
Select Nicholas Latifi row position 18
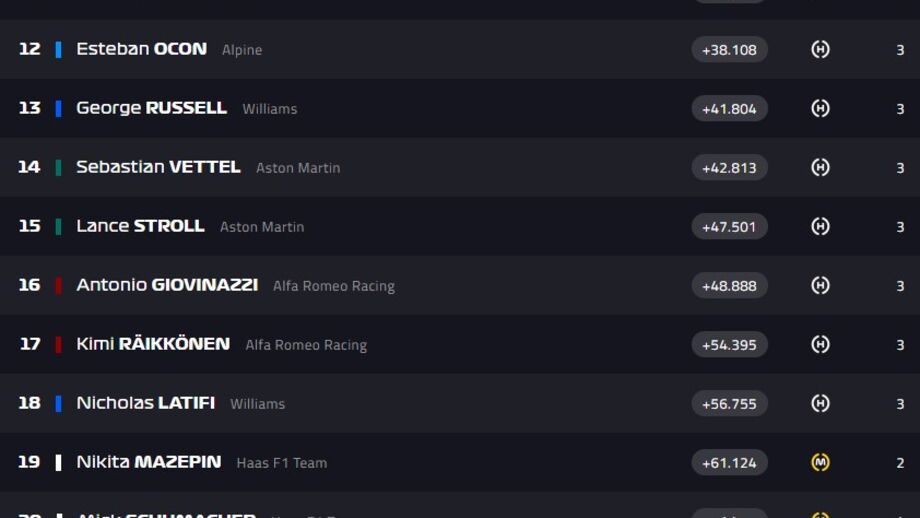pyautogui.click(x=29, y=403)
